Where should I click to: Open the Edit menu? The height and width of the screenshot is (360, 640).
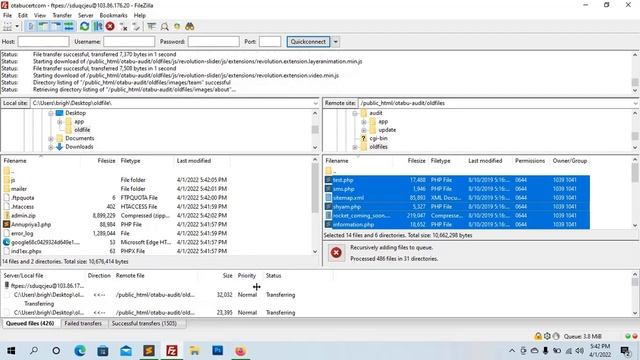tap(23, 15)
